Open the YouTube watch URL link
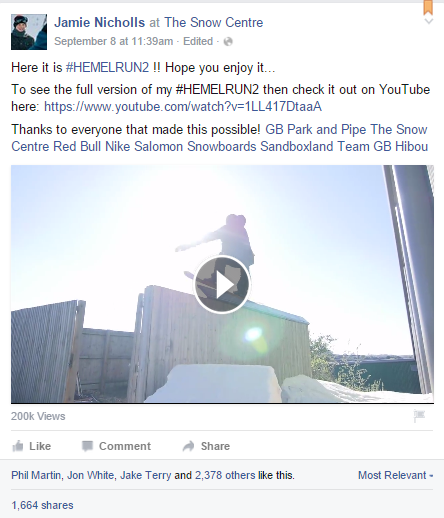The width and height of the screenshot is (444, 518). [183, 107]
